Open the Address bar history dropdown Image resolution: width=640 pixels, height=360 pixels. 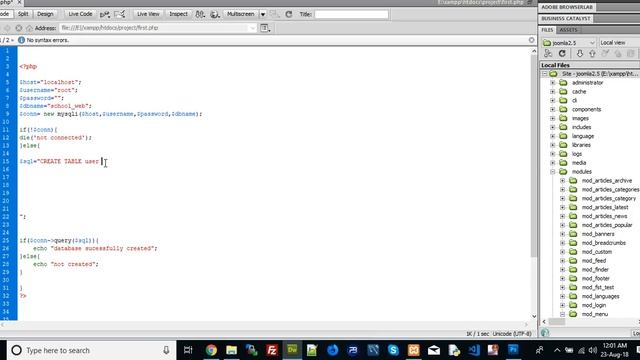(252, 28)
